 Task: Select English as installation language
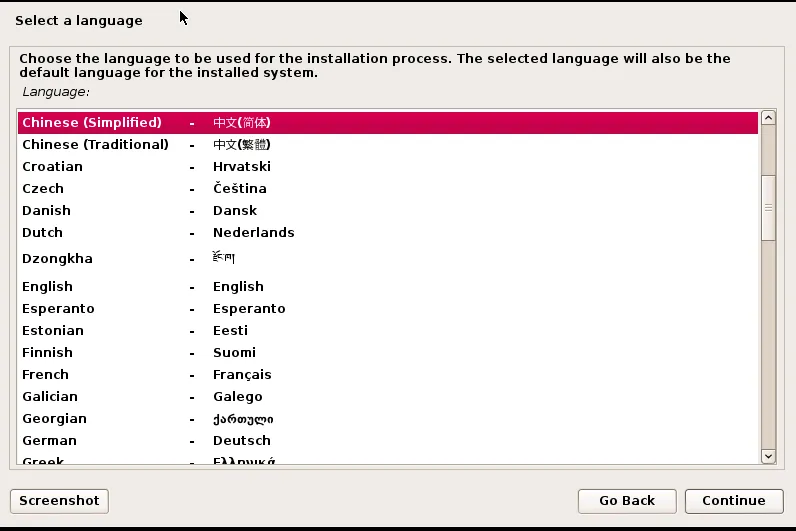pyautogui.click(x=48, y=287)
